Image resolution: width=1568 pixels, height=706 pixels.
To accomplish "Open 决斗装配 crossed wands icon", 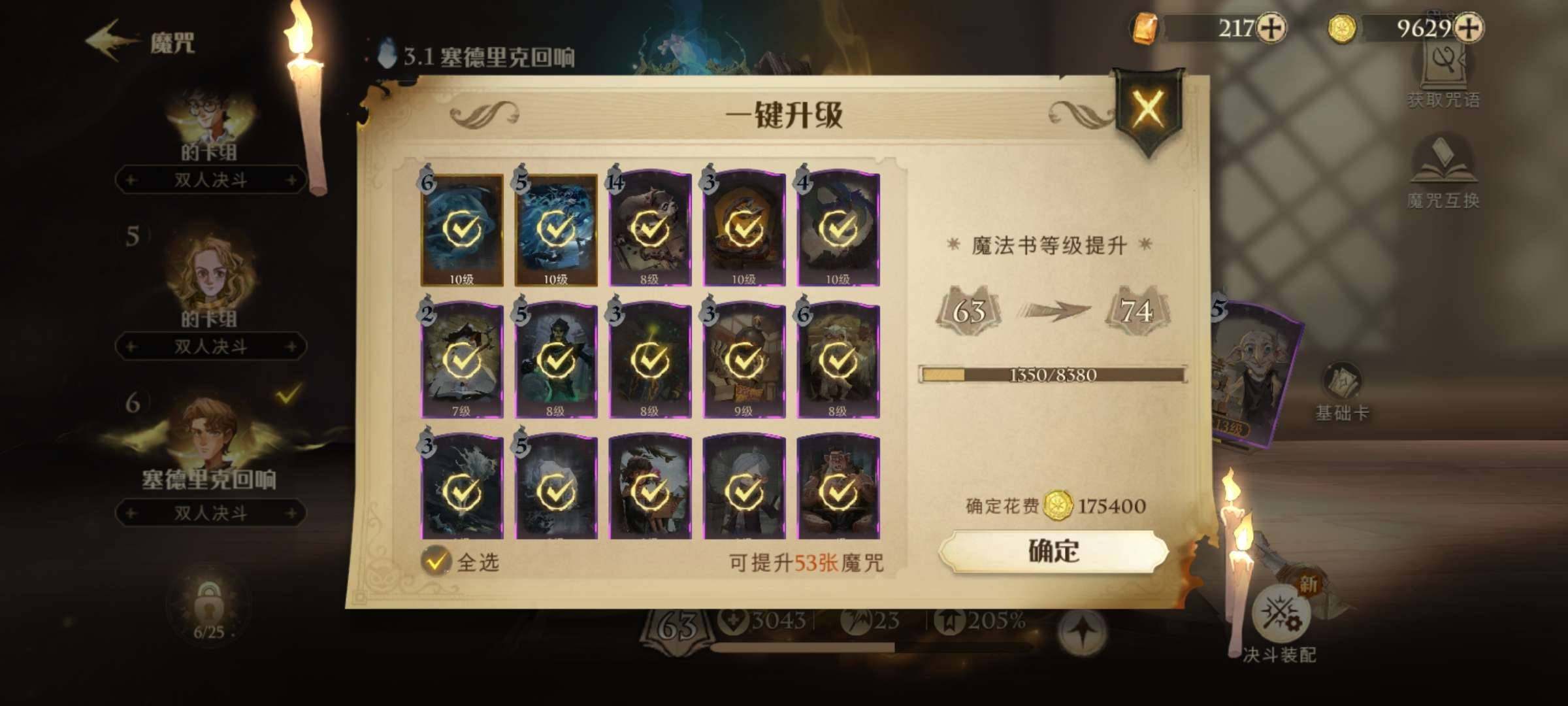I will [x=1279, y=621].
